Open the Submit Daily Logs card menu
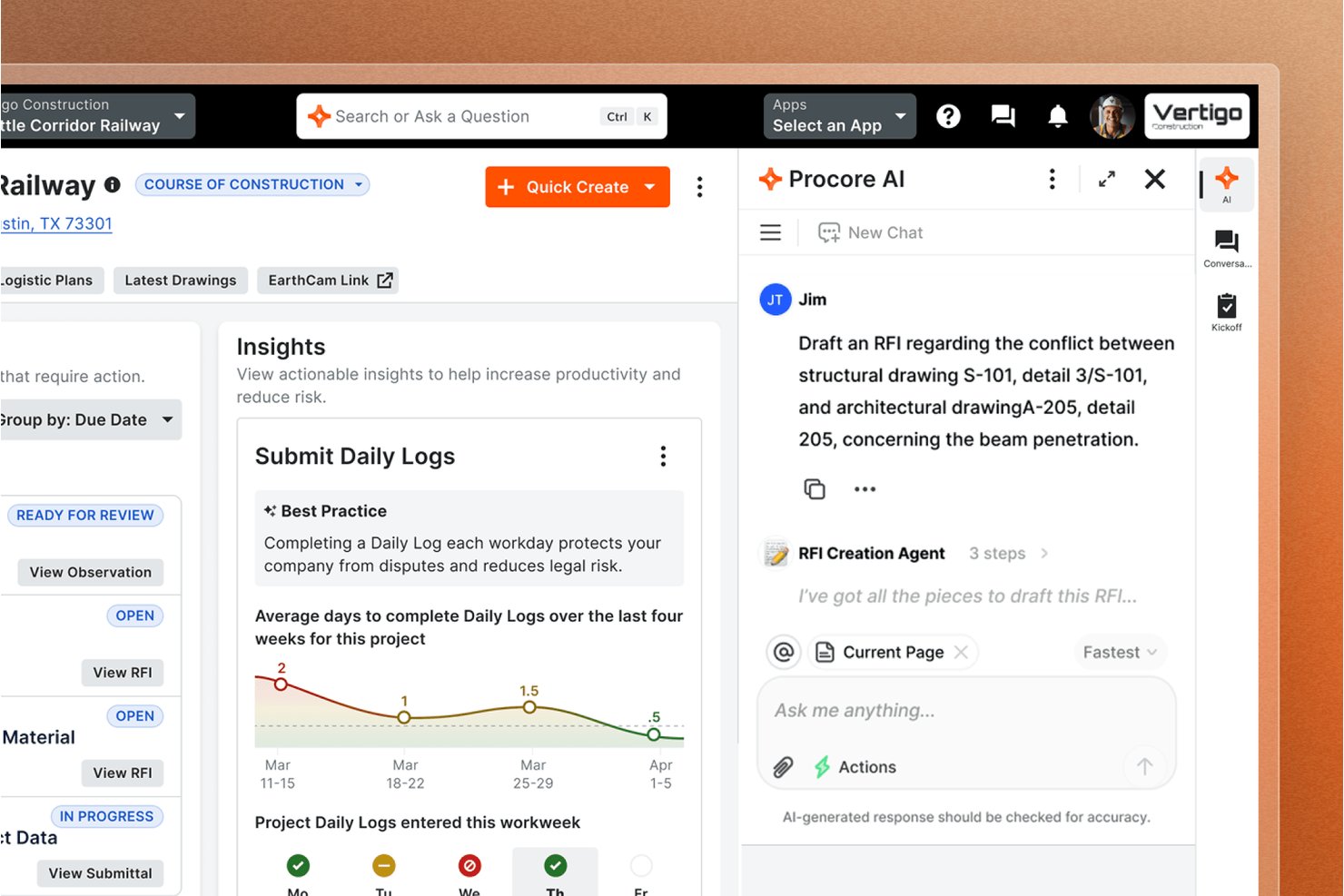1344x896 pixels. pos(663,456)
